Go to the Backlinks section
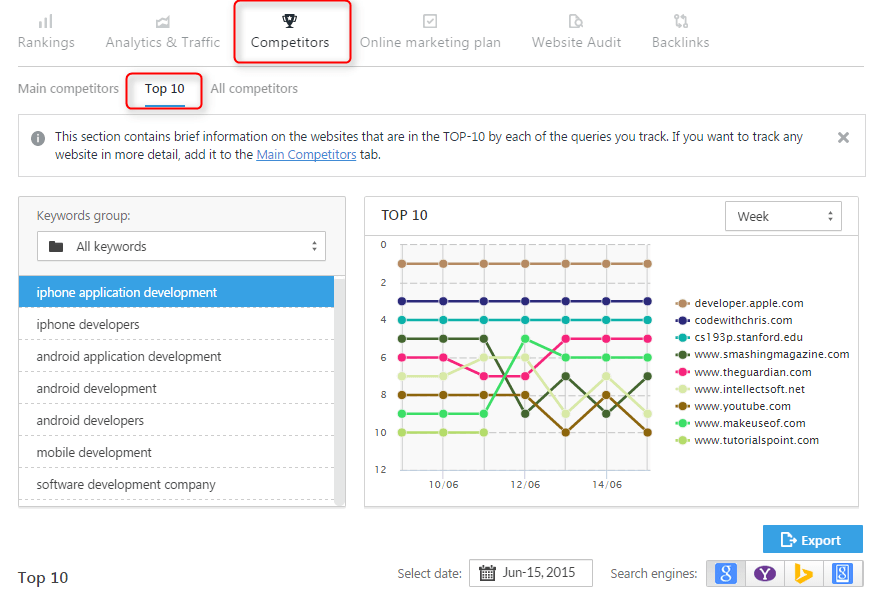The width and height of the screenshot is (881, 603). 680,32
